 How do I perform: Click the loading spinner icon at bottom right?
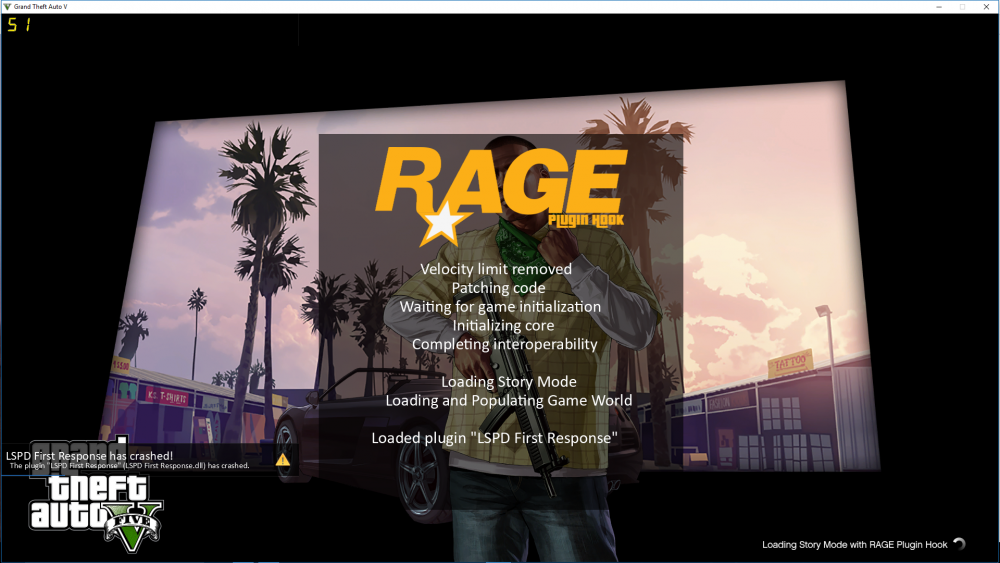click(x=959, y=544)
